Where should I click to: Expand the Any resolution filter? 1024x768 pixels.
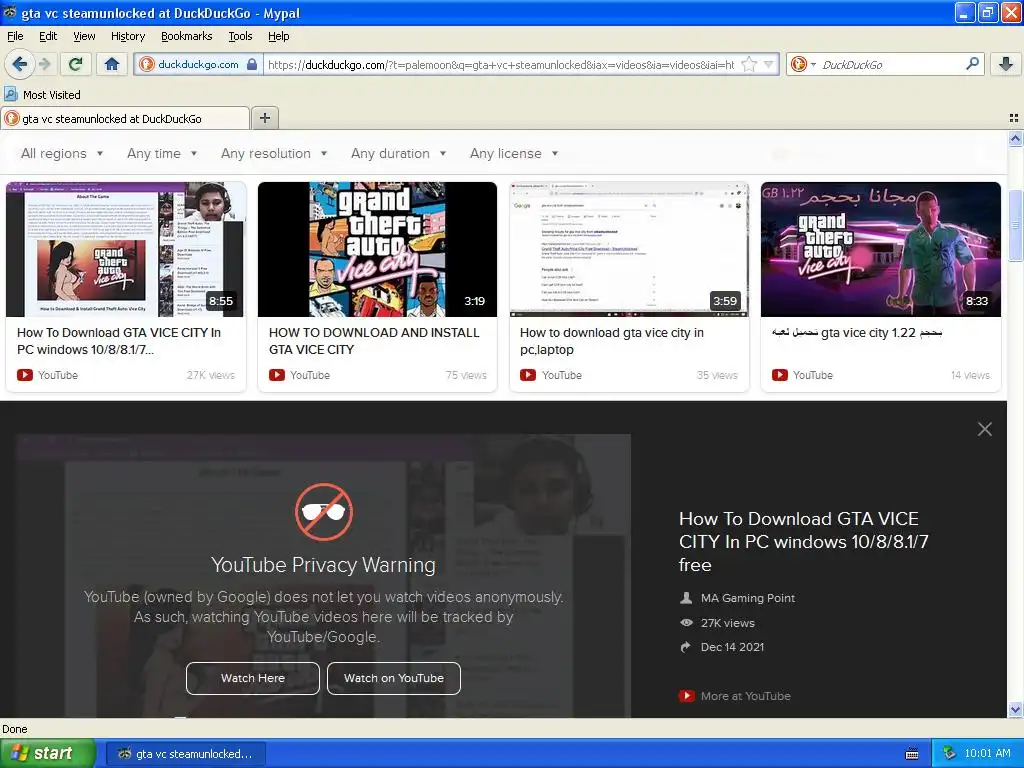274,153
